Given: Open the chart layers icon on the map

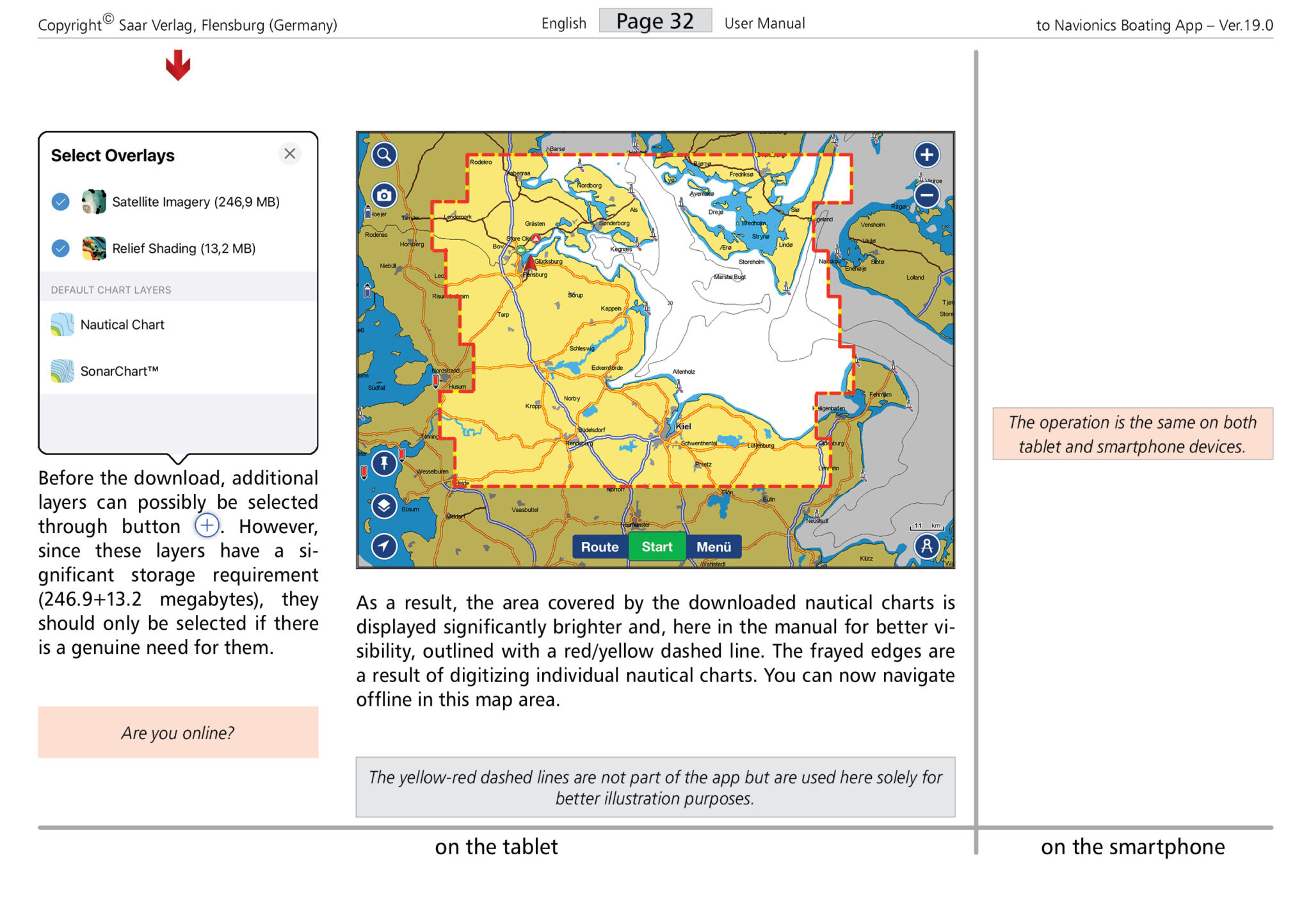Looking at the screenshot, I should point(383,505).
